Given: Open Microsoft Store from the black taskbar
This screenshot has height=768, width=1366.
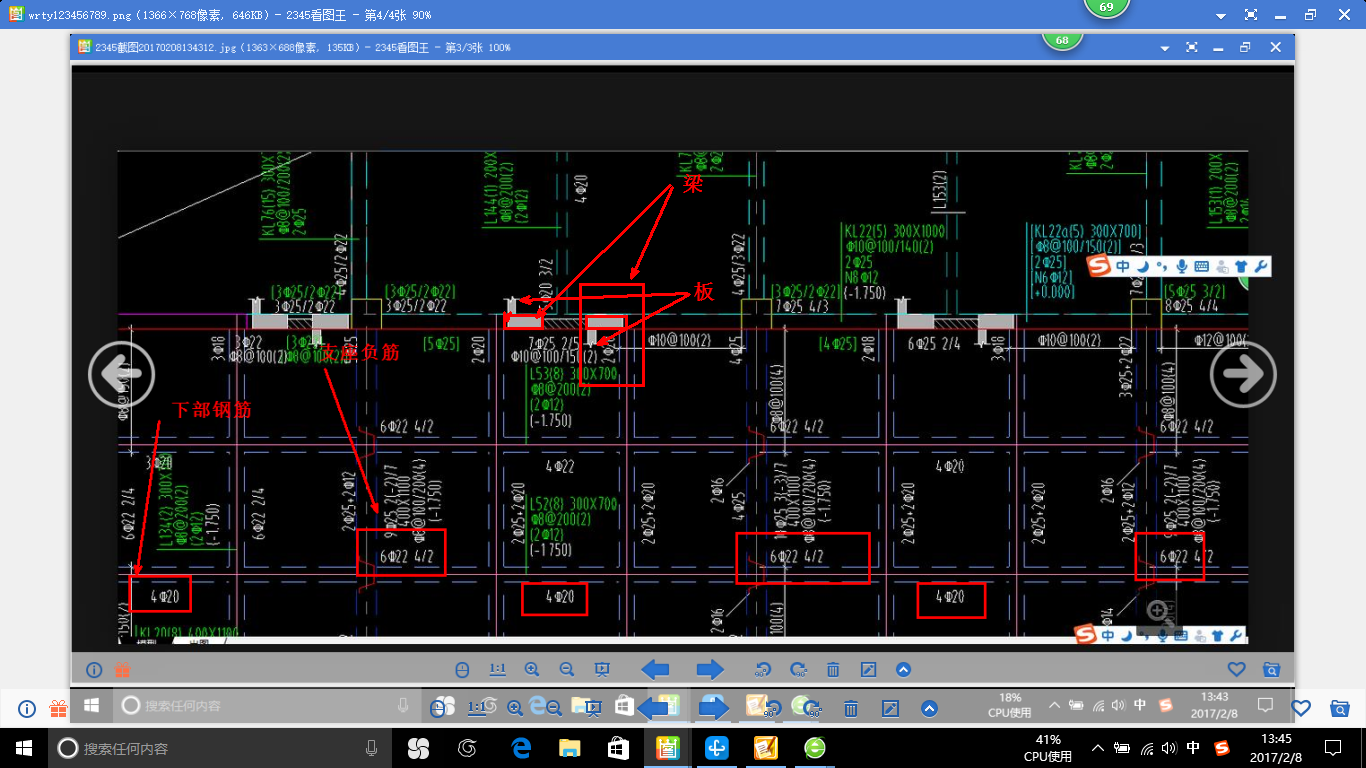Looking at the screenshot, I should [619, 748].
